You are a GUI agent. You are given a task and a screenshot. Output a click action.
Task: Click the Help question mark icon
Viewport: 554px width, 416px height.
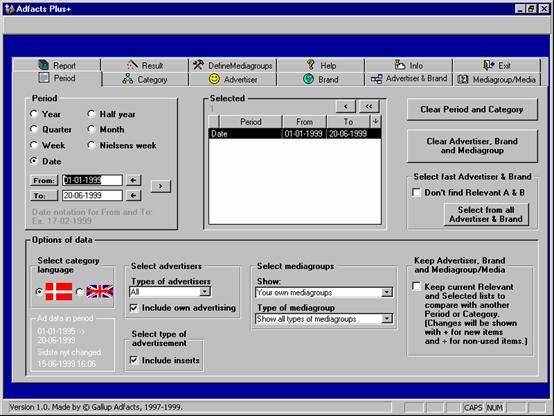click(x=311, y=65)
